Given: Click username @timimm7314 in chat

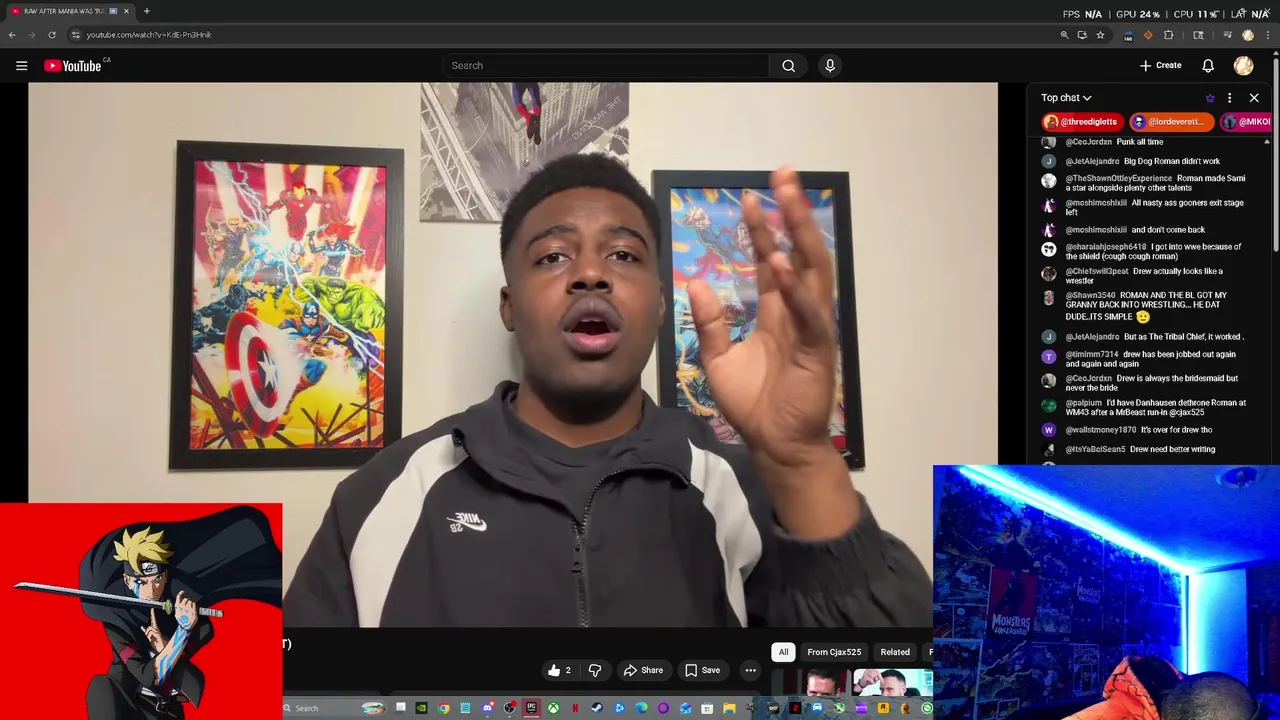Looking at the screenshot, I should coord(1092,354).
